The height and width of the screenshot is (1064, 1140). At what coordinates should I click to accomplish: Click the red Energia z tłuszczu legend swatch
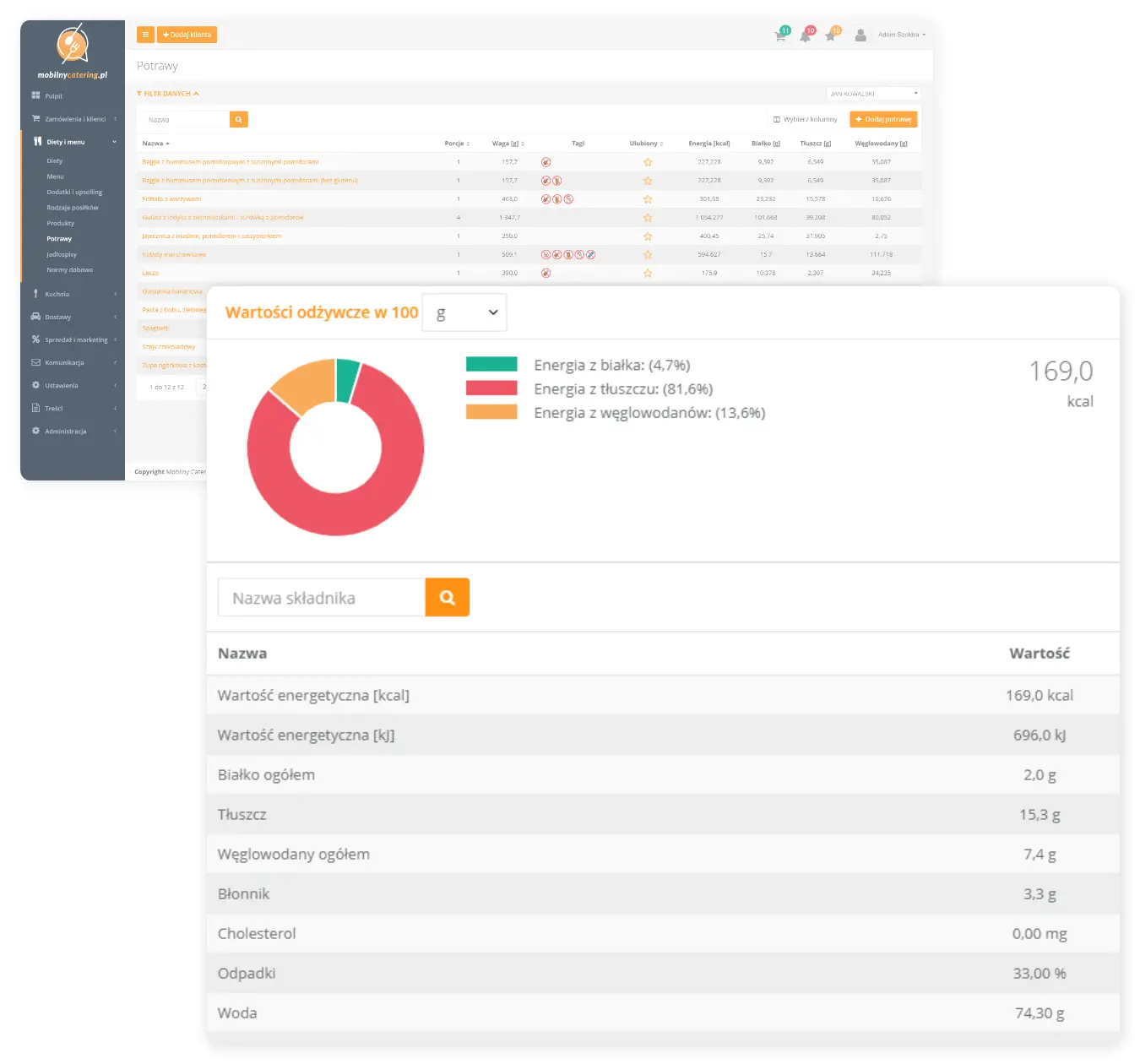(491, 388)
